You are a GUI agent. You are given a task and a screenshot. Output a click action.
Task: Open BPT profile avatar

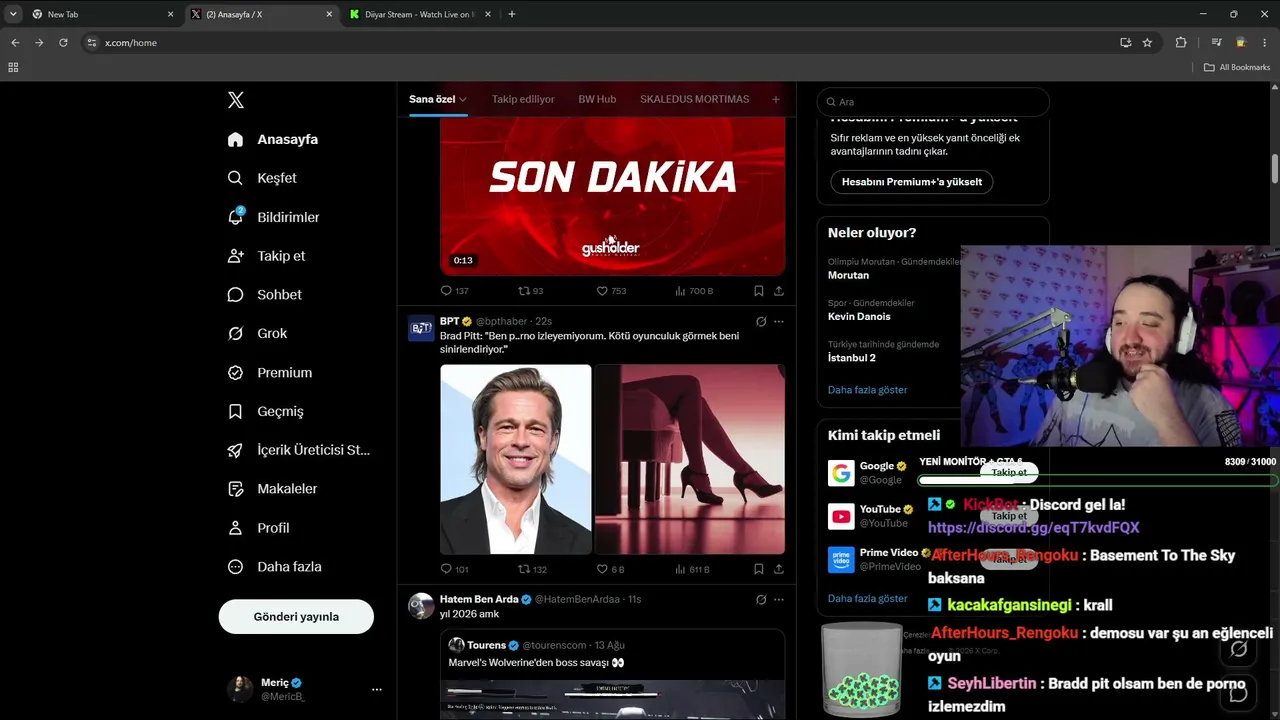click(421, 328)
